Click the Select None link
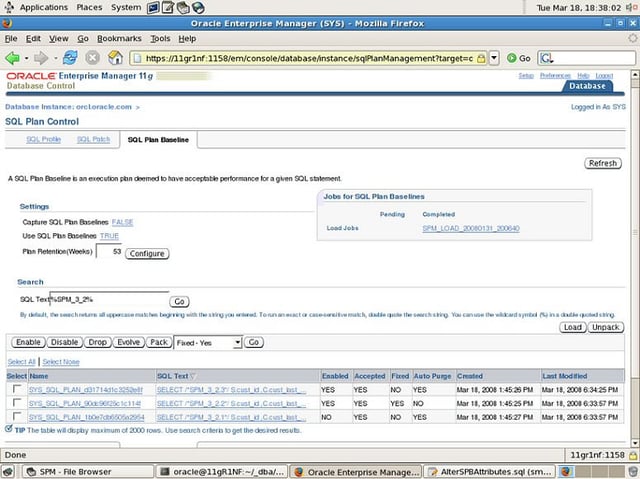 click(x=61, y=362)
